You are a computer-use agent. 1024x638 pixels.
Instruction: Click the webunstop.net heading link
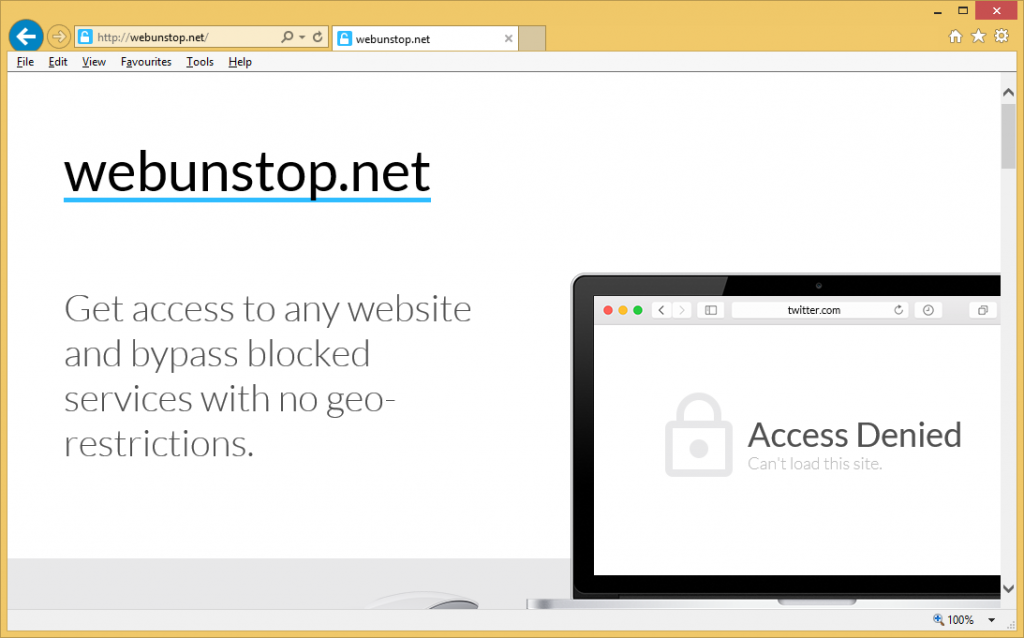pos(247,173)
